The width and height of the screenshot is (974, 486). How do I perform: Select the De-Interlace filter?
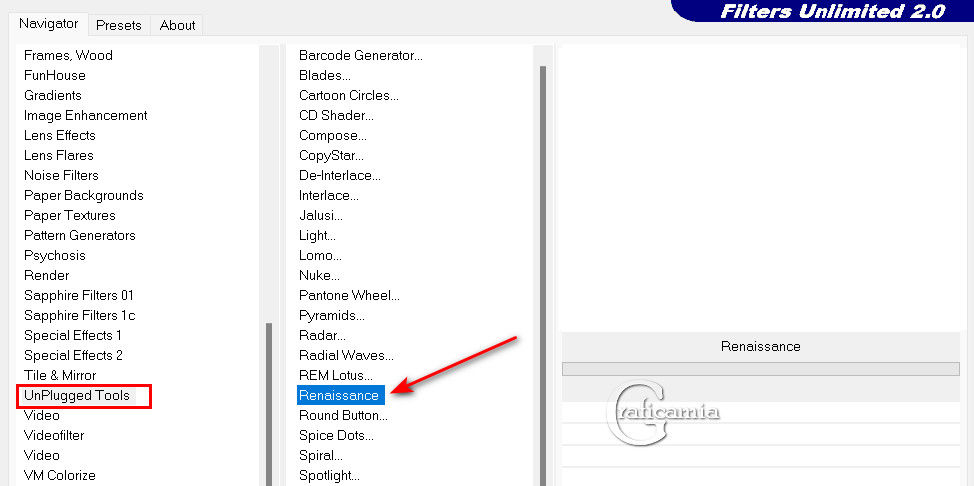(340, 175)
